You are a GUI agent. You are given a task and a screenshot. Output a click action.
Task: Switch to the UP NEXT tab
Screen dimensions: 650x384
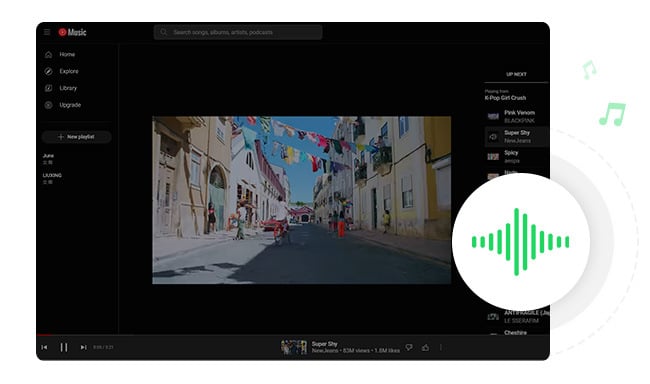516,74
